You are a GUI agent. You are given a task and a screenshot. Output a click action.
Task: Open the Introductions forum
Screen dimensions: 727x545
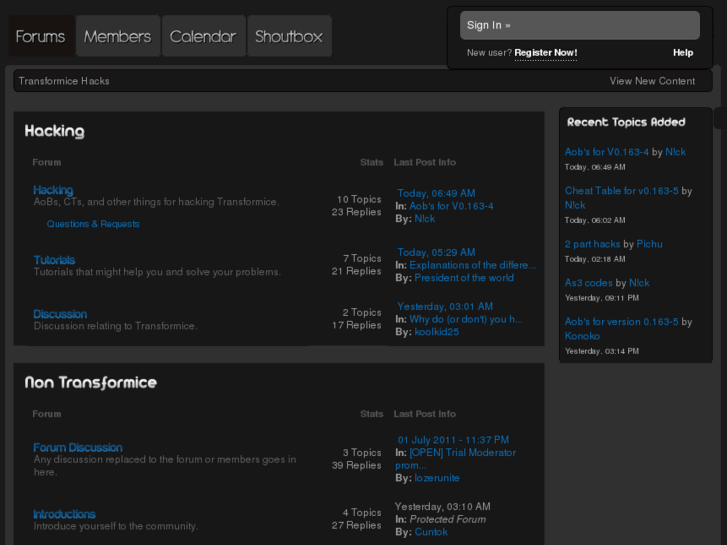tap(64, 514)
